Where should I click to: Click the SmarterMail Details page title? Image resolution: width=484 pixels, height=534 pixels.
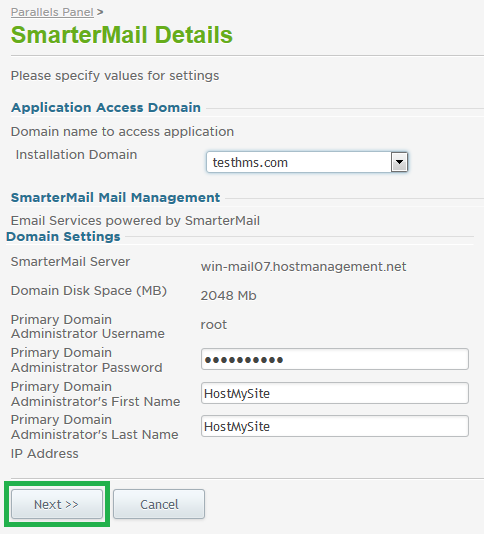pos(122,35)
